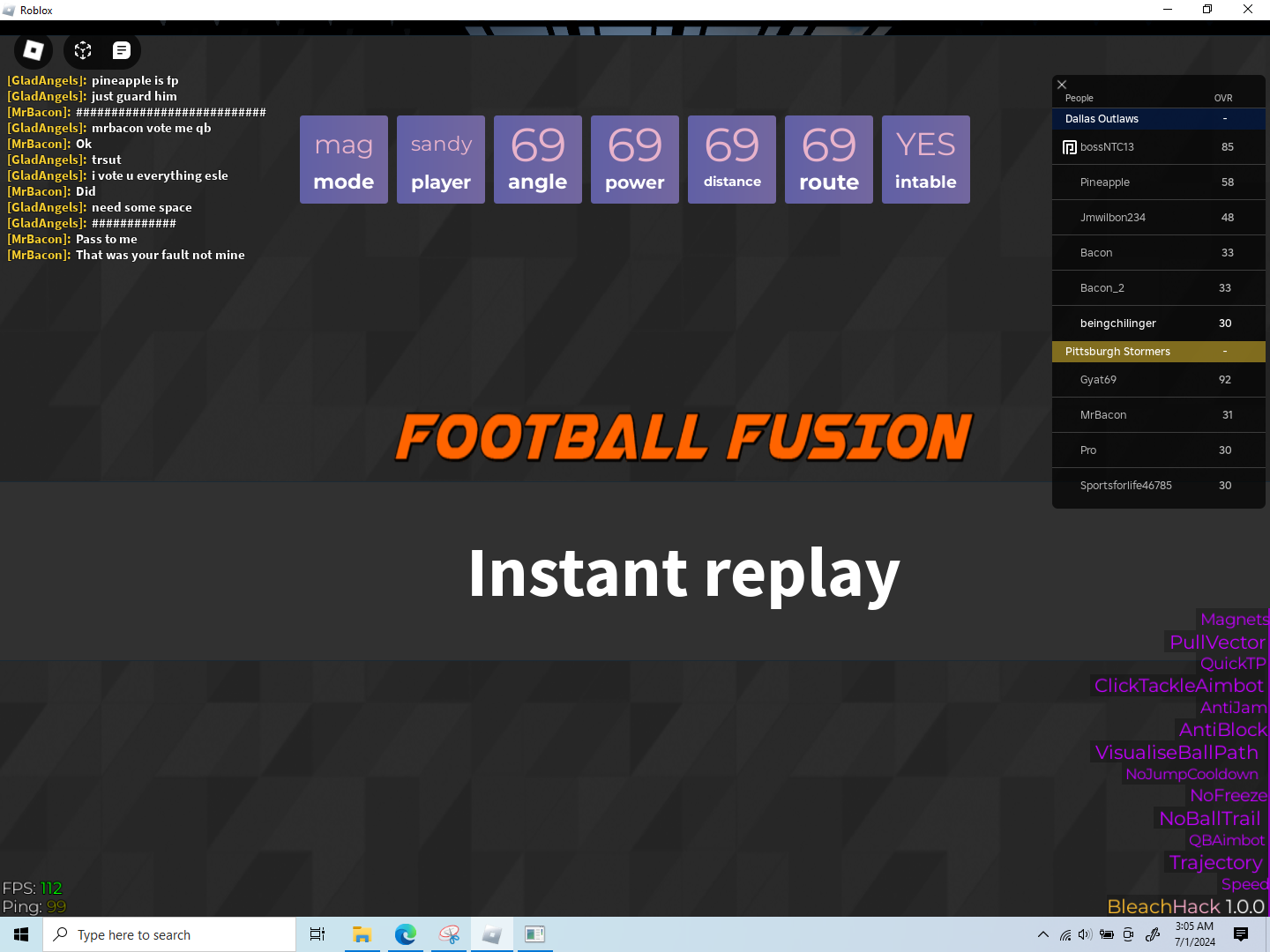The image size is (1270, 952).
Task: Open the Roblox menu logo button
Action: coord(34,50)
